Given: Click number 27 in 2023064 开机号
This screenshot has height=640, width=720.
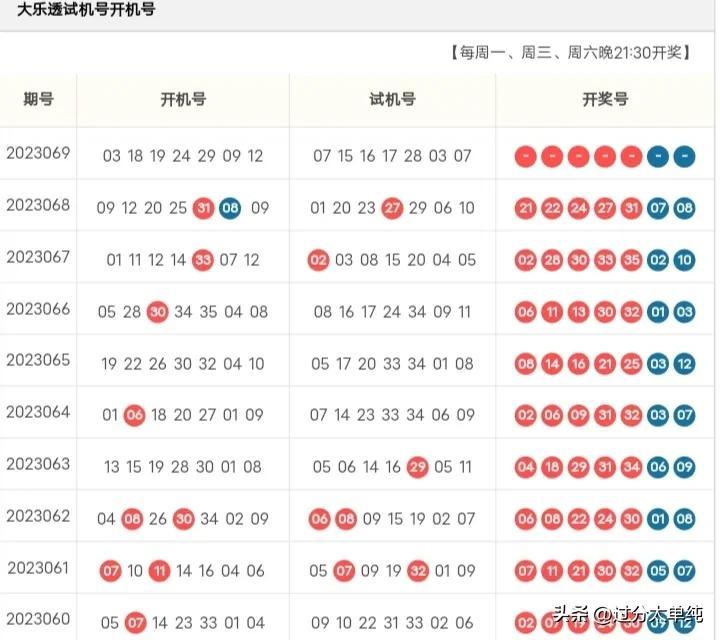Looking at the screenshot, I should click(x=207, y=415).
